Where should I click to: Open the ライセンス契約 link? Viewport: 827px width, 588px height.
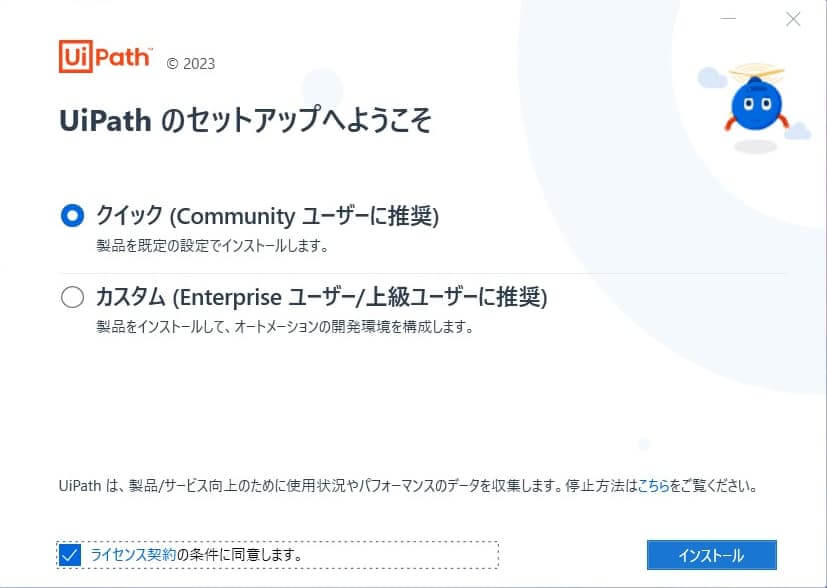point(133,554)
